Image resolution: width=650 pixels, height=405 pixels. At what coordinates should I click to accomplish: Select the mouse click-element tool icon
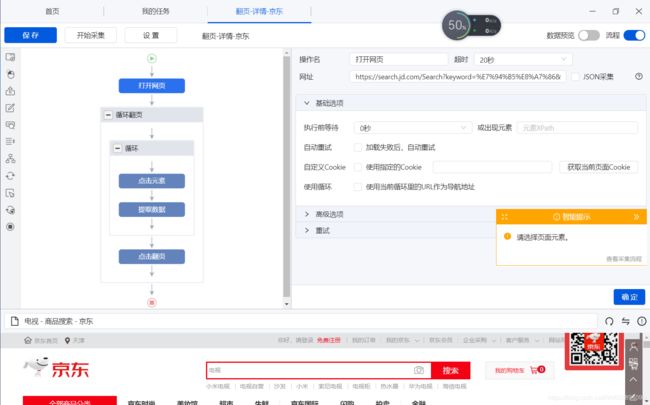[10, 74]
